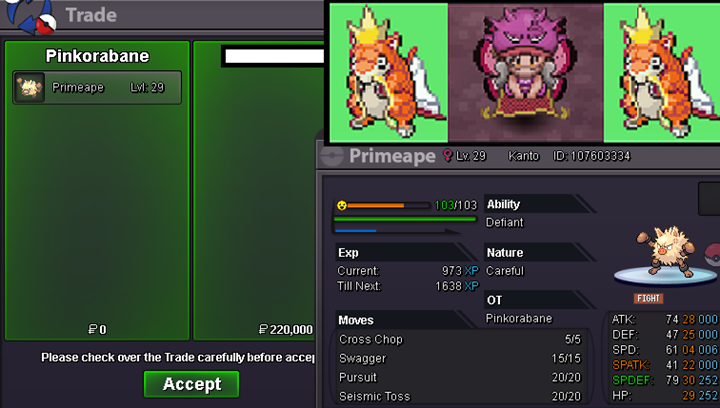The height and width of the screenshot is (408, 720).
Task: Click the 220,000 money amount in the trade
Action: point(286,330)
